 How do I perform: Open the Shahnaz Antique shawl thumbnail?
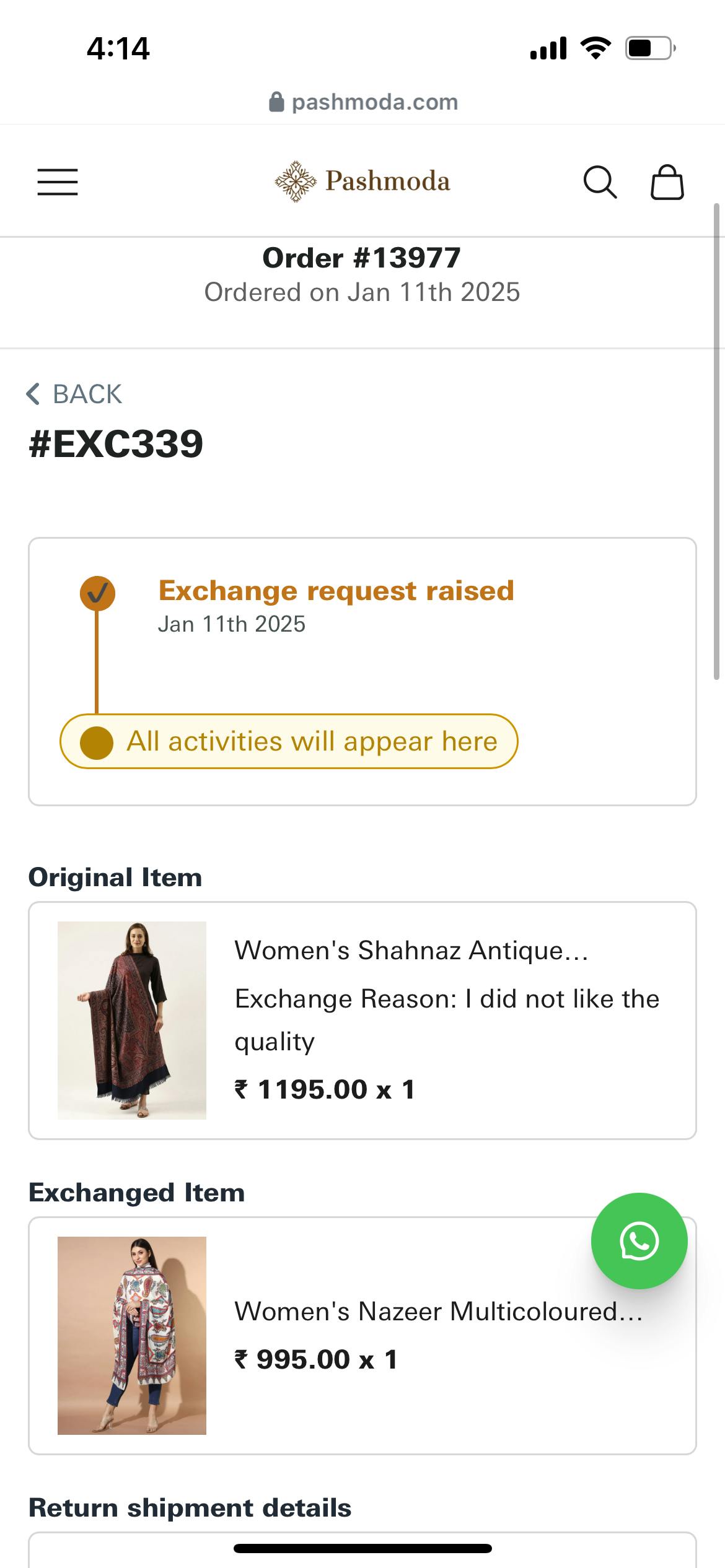(x=132, y=1020)
